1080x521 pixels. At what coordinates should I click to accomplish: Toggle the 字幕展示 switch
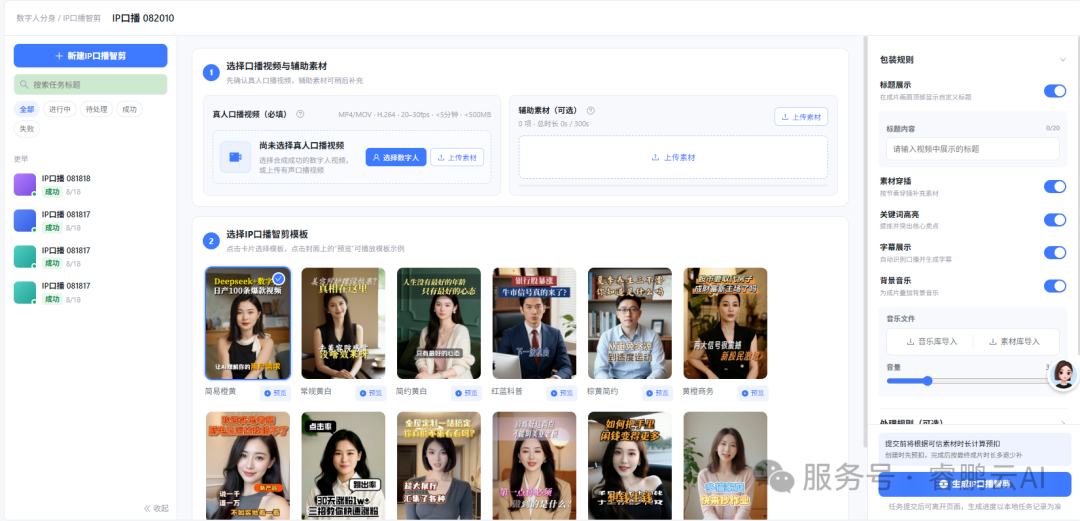click(x=1055, y=252)
